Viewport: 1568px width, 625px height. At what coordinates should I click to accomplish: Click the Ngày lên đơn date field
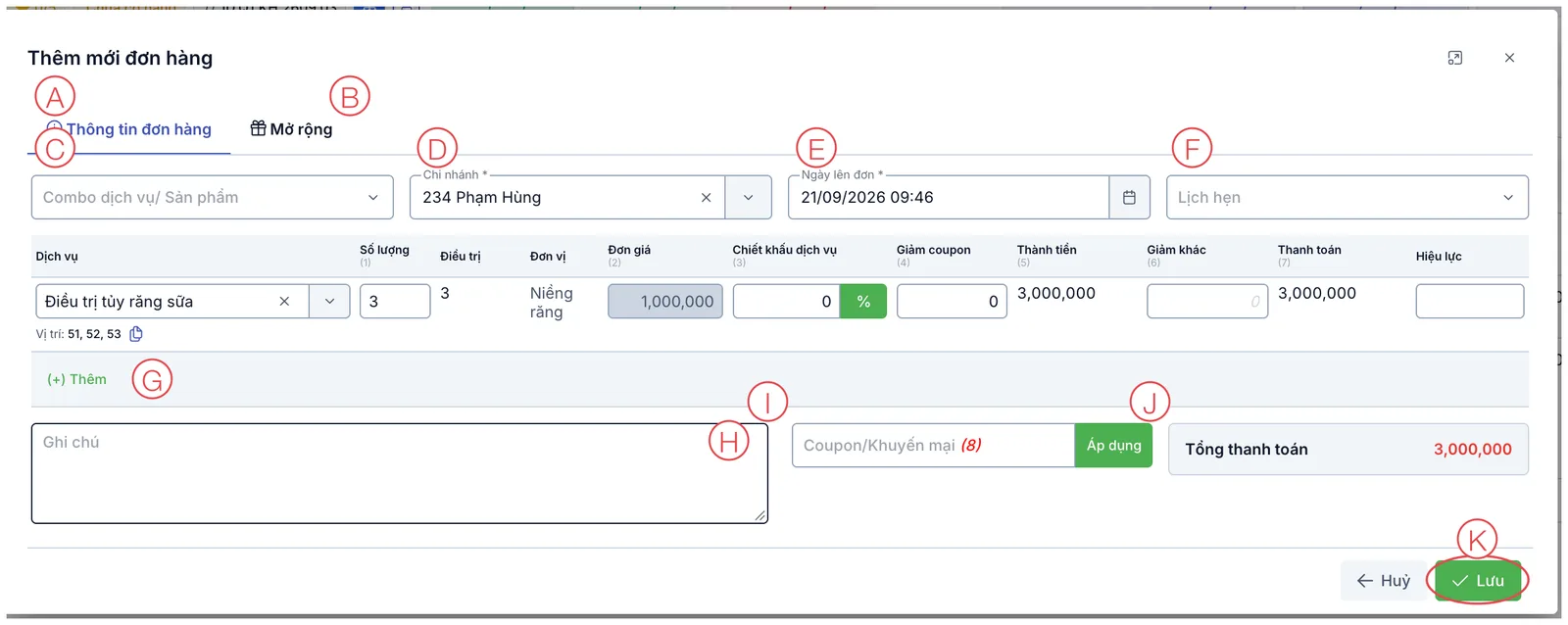pos(949,197)
